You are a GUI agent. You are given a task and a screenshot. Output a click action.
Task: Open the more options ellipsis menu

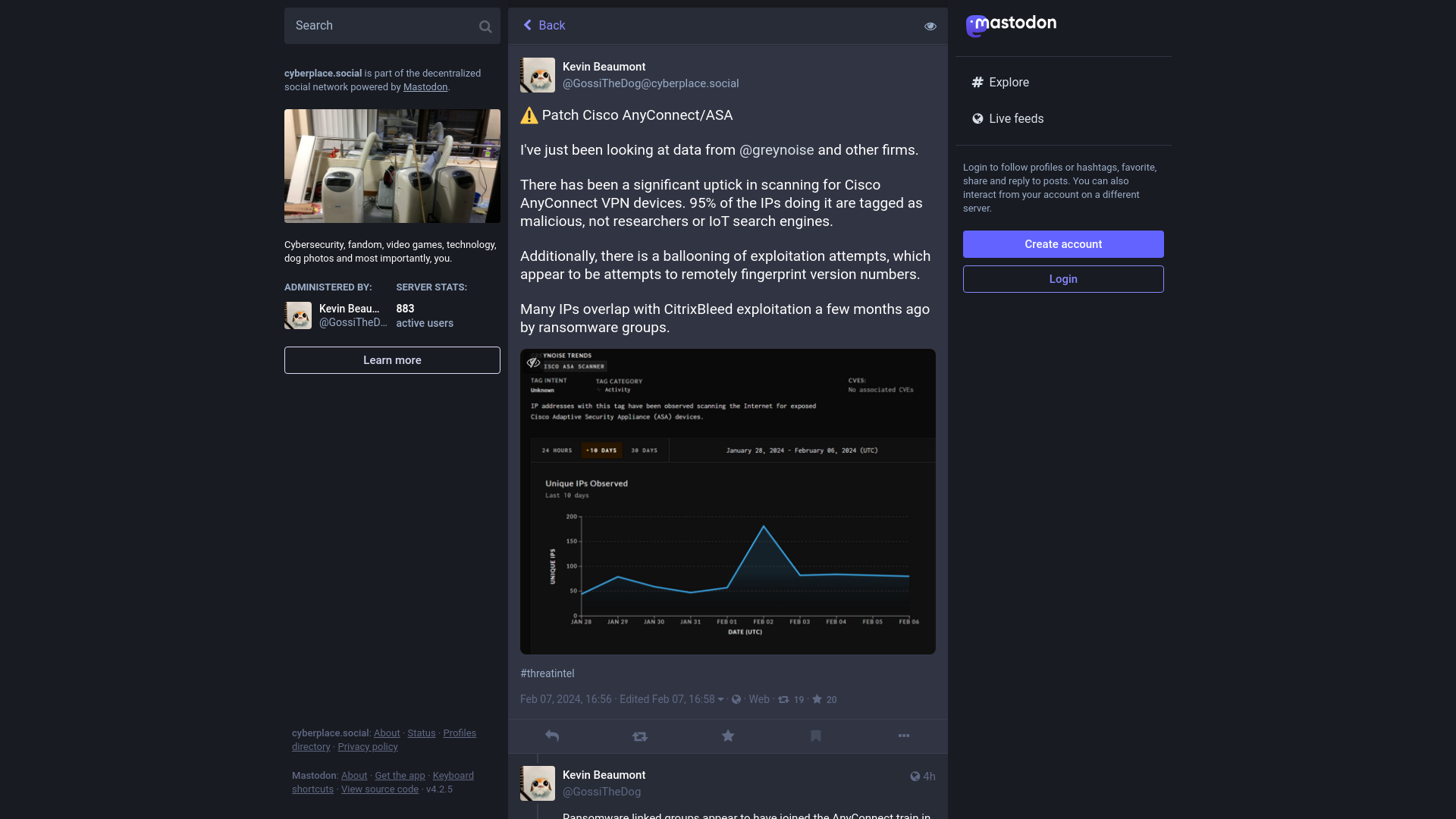click(904, 736)
